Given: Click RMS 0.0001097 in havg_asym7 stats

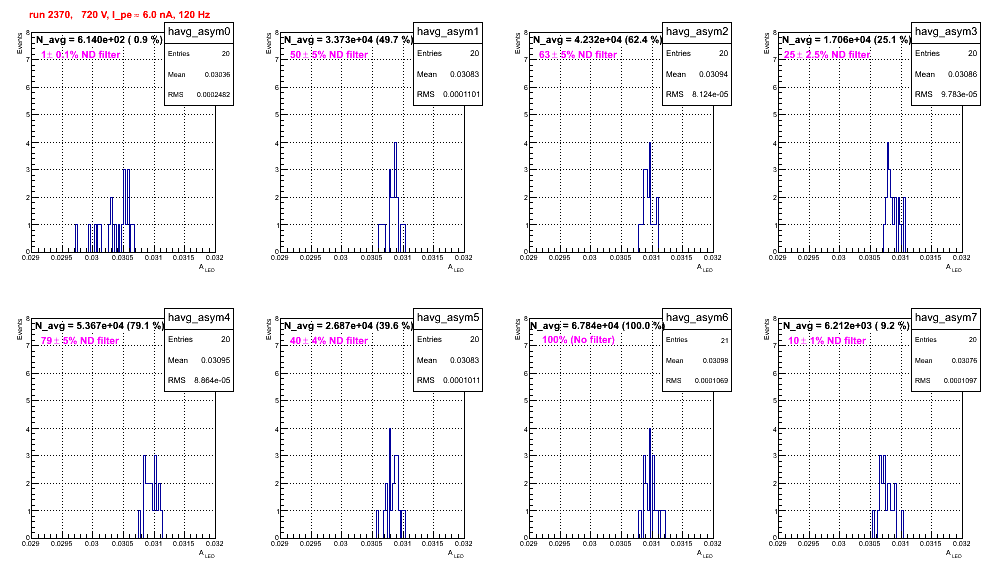Looking at the screenshot, I should 946,380.
